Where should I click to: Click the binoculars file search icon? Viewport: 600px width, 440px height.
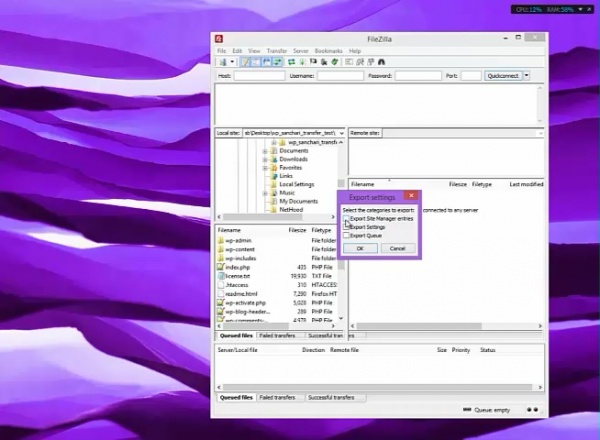(381, 62)
